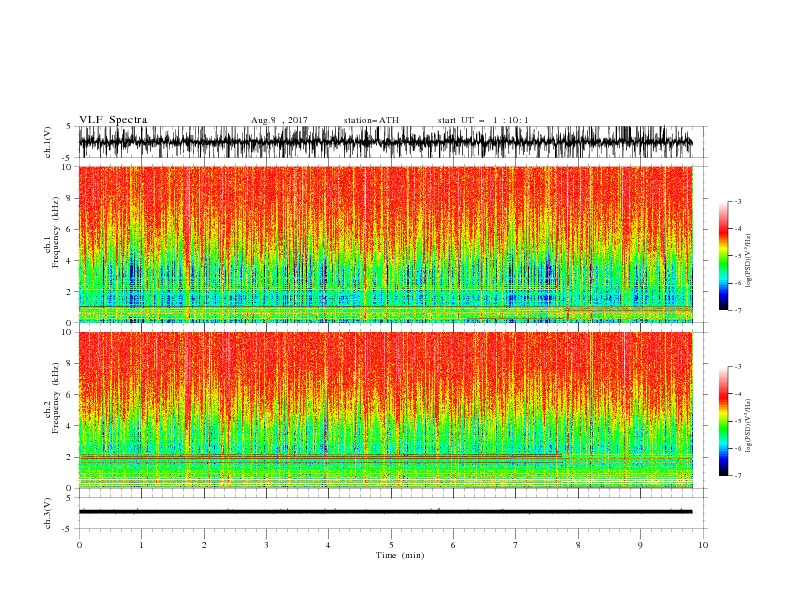Click the "-7" tick on ch.2 colorbar
Image resolution: width=792 pixels, height=612 pixels.
(737, 475)
